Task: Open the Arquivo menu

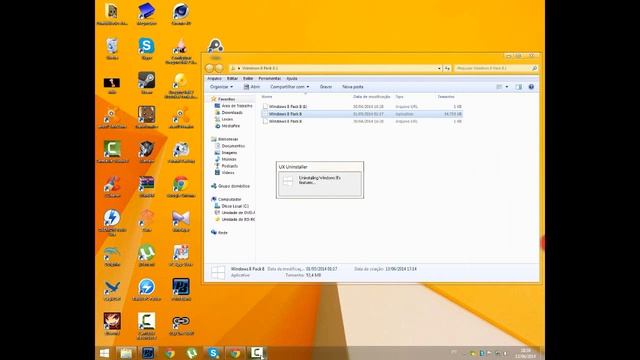Action: click(214, 78)
